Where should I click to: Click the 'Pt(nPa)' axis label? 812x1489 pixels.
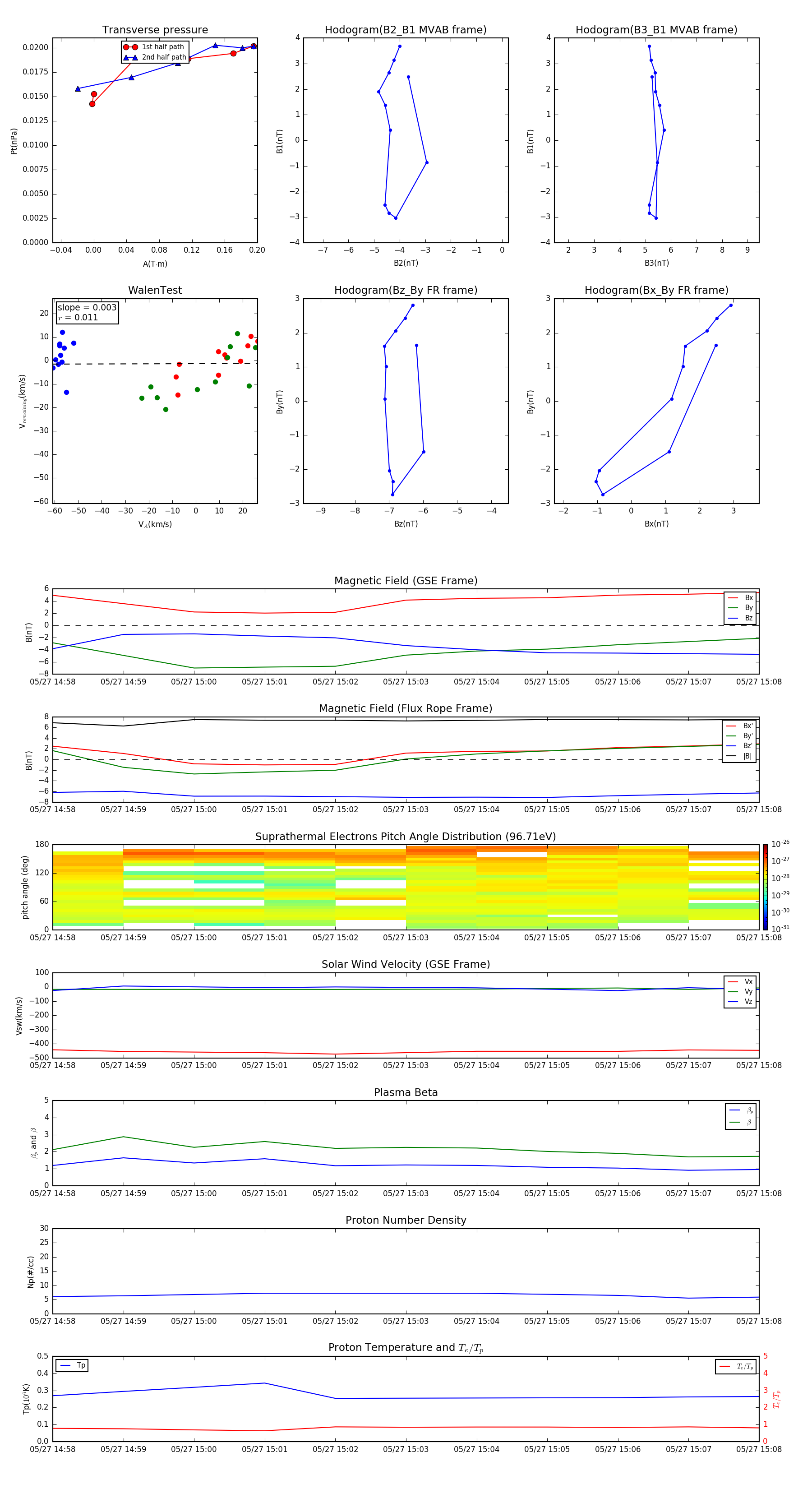click(14, 141)
